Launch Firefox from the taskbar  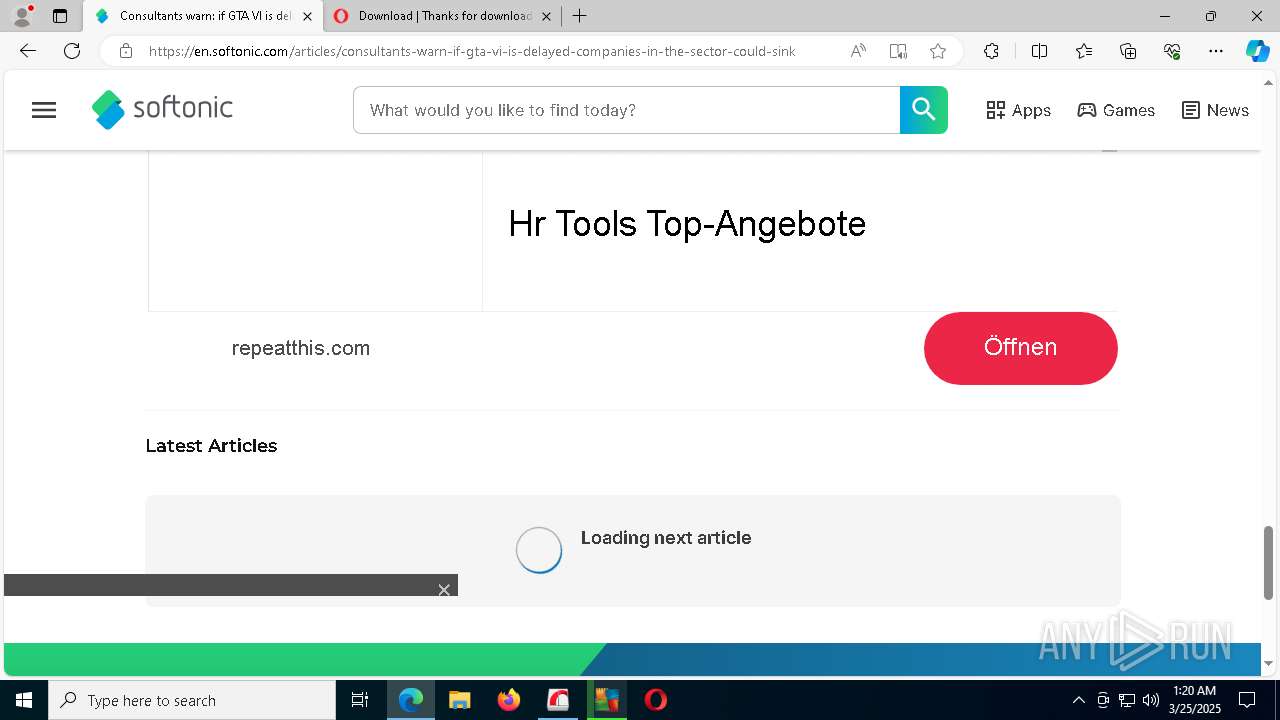[509, 700]
